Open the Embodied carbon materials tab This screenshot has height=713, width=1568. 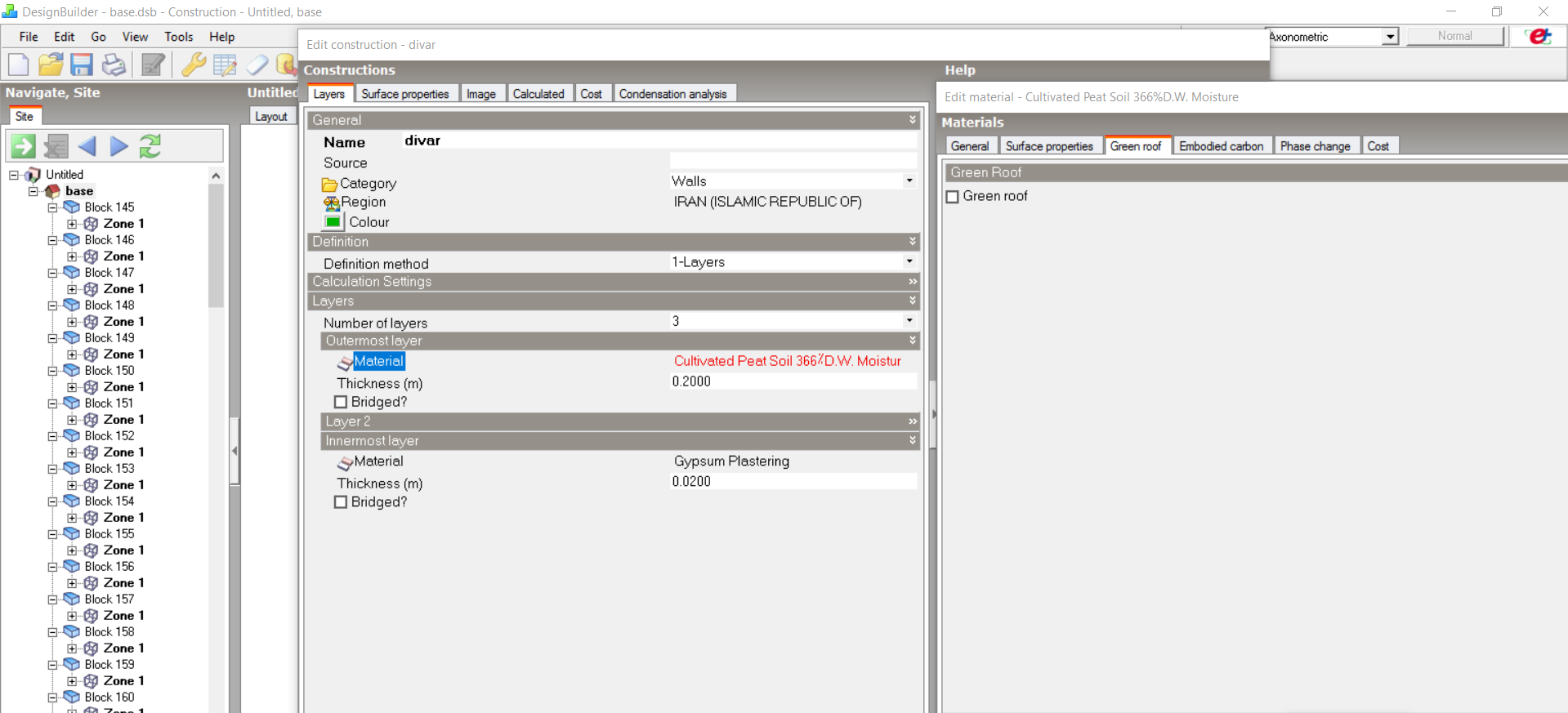tap(1221, 146)
